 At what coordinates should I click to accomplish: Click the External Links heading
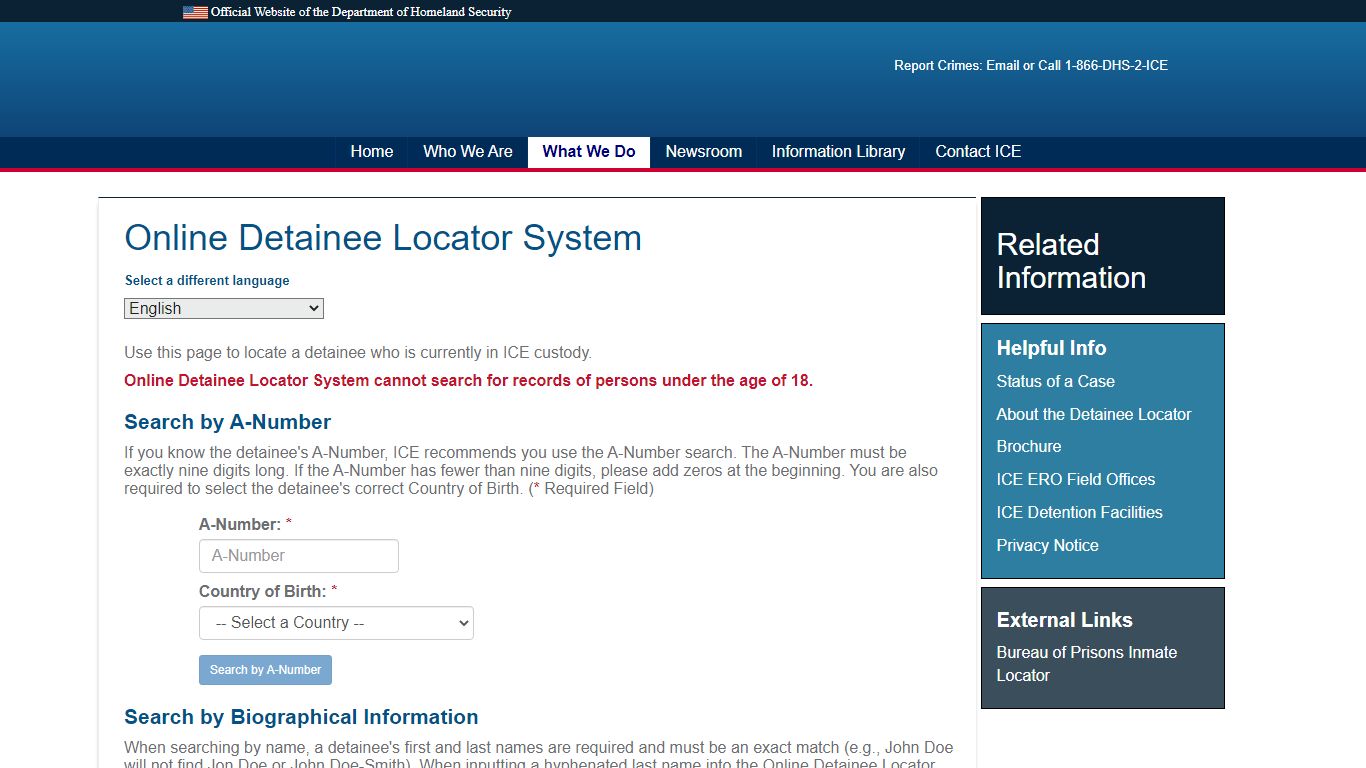pos(1064,620)
